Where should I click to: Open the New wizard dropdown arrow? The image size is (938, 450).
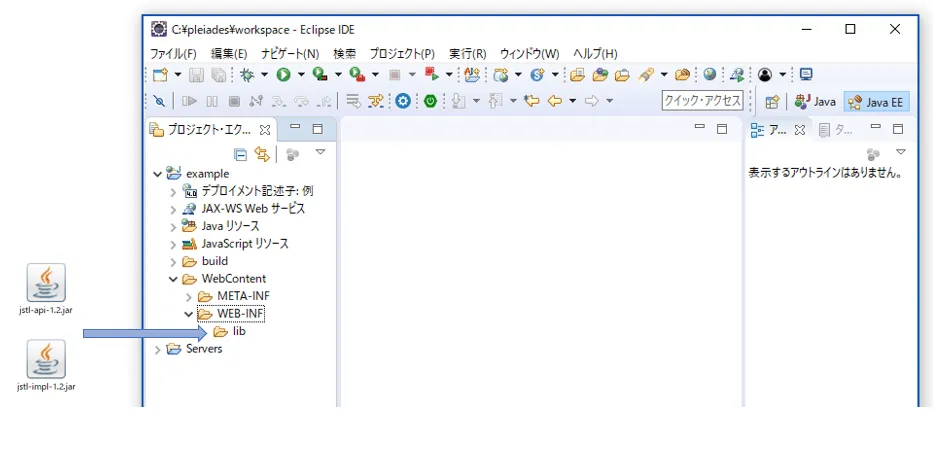178,75
